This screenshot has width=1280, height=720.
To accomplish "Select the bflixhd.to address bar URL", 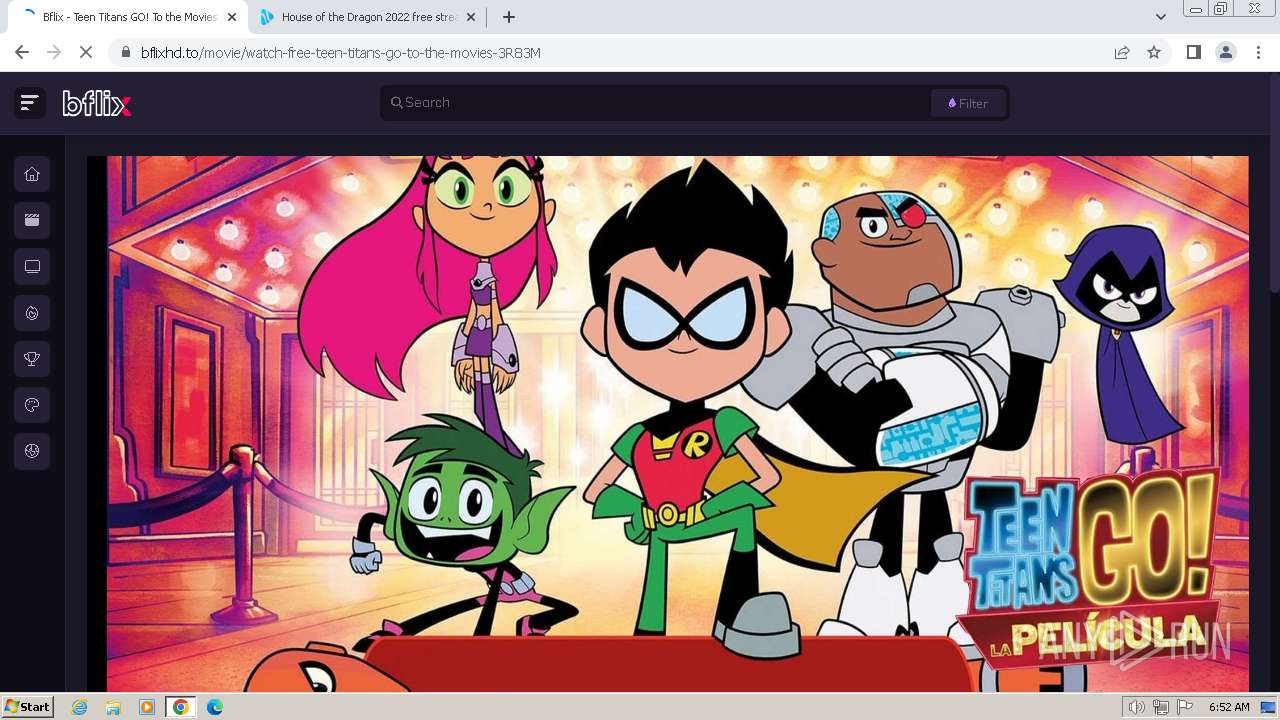I will point(341,53).
